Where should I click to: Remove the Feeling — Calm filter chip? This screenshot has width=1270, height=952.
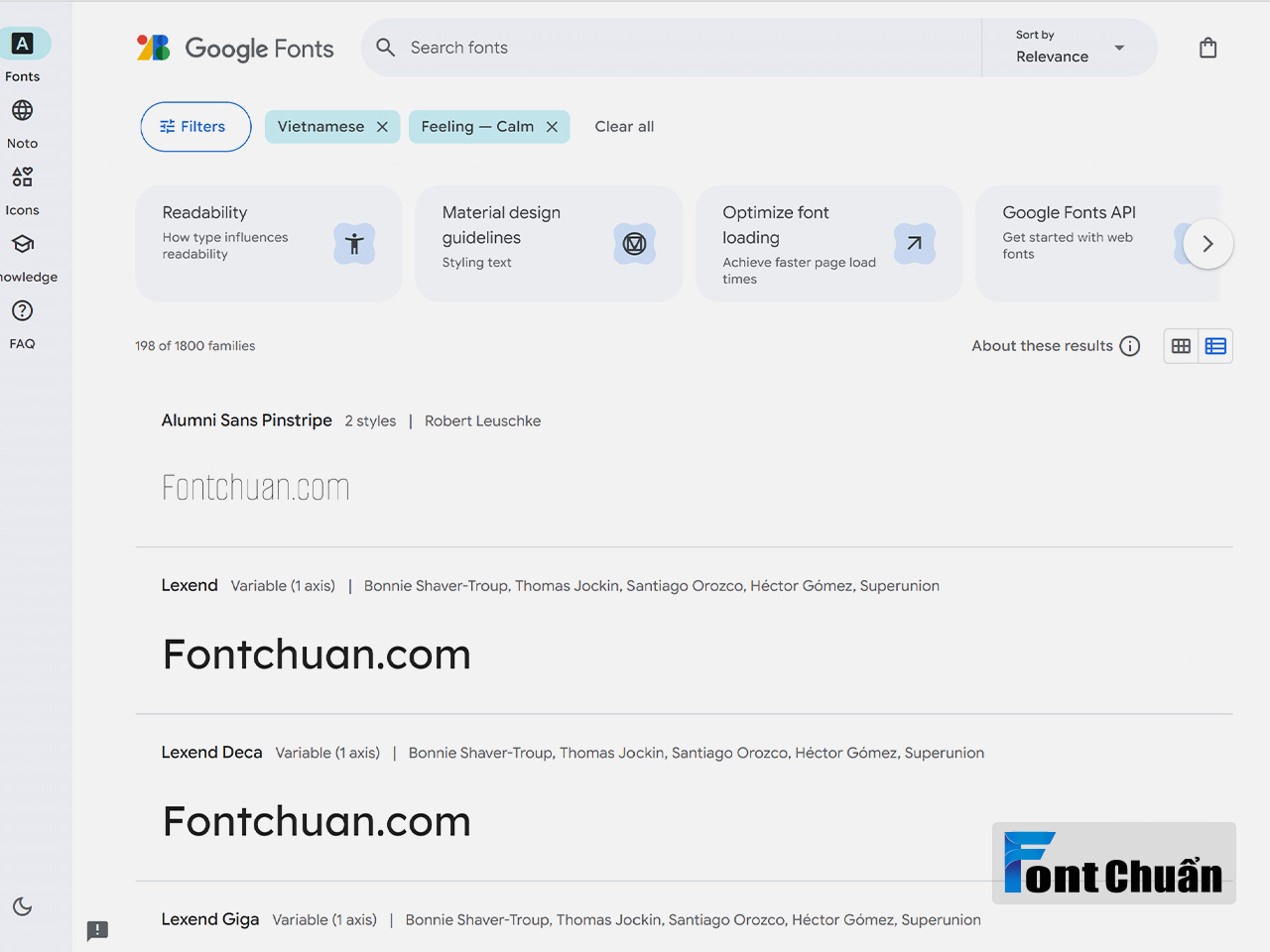pyautogui.click(x=552, y=127)
